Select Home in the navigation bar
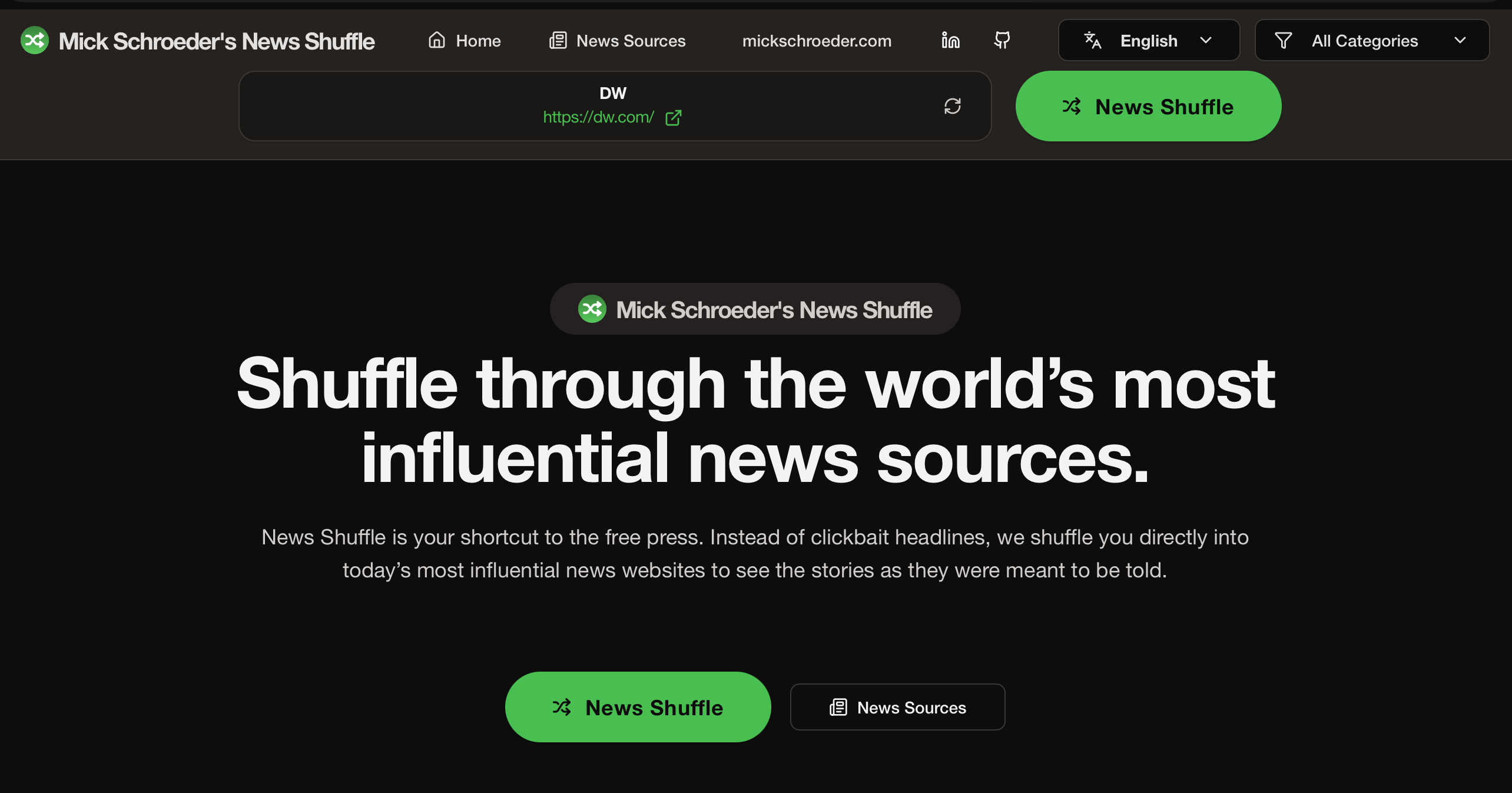The width and height of the screenshot is (1512, 793). pos(478,40)
